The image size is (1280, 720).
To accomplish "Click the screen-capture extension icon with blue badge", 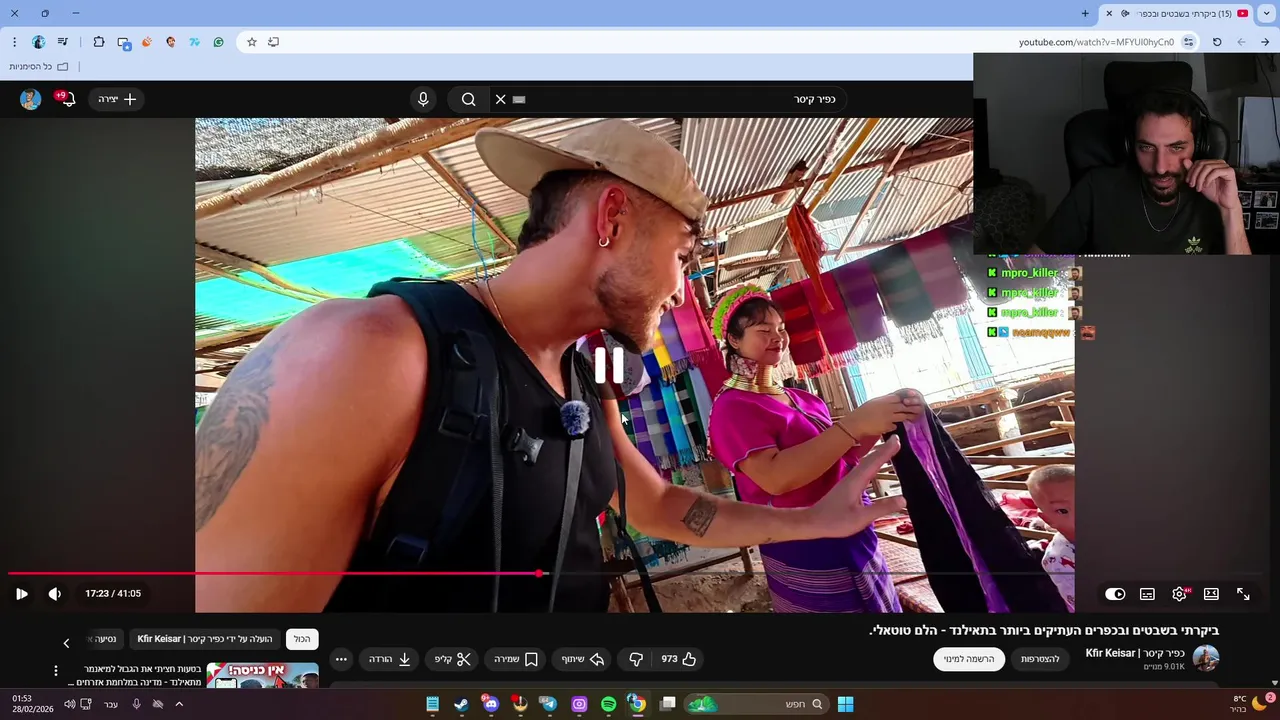I will pos(124,43).
